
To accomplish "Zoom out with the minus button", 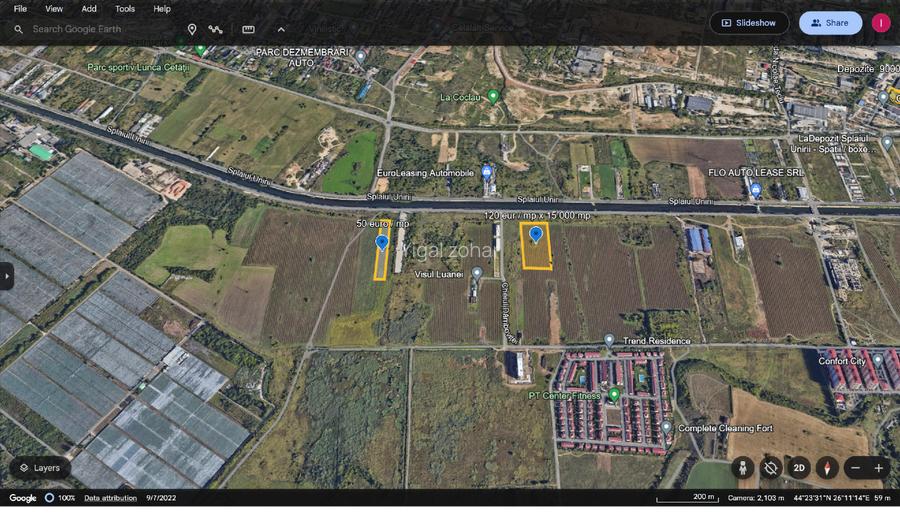I will (855, 468).
